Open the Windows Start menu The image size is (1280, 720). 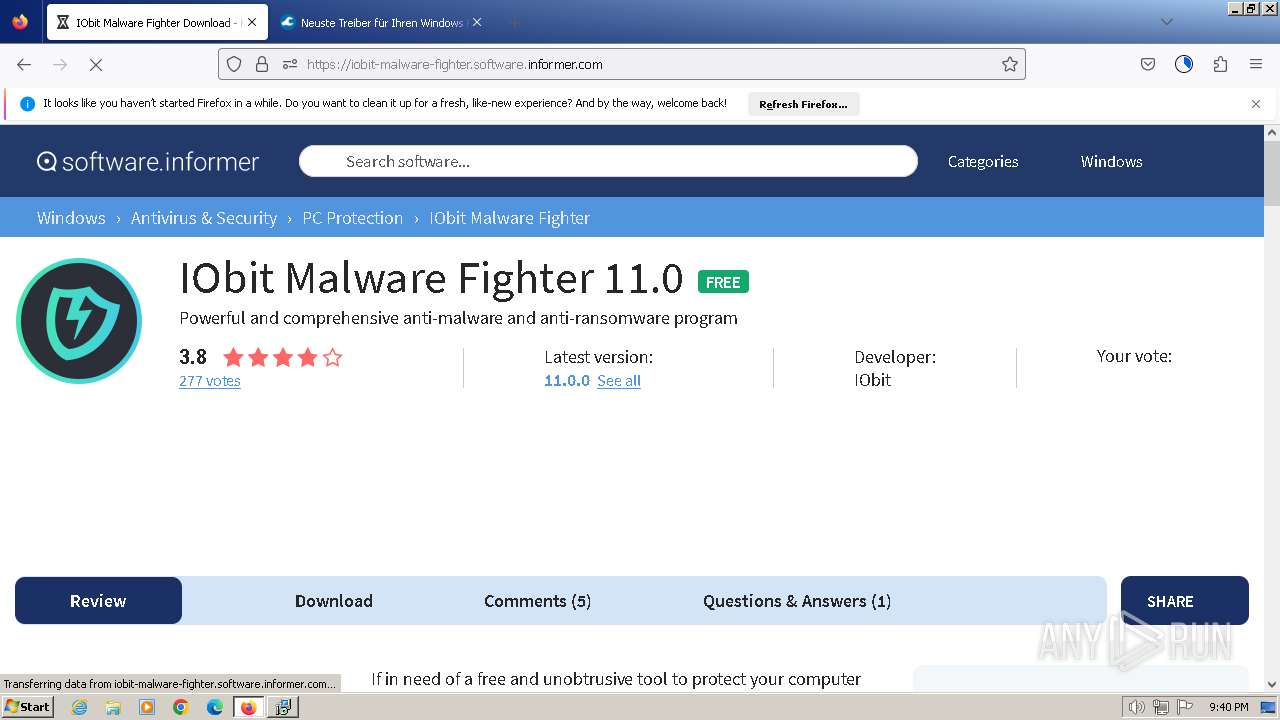[28, 707]
